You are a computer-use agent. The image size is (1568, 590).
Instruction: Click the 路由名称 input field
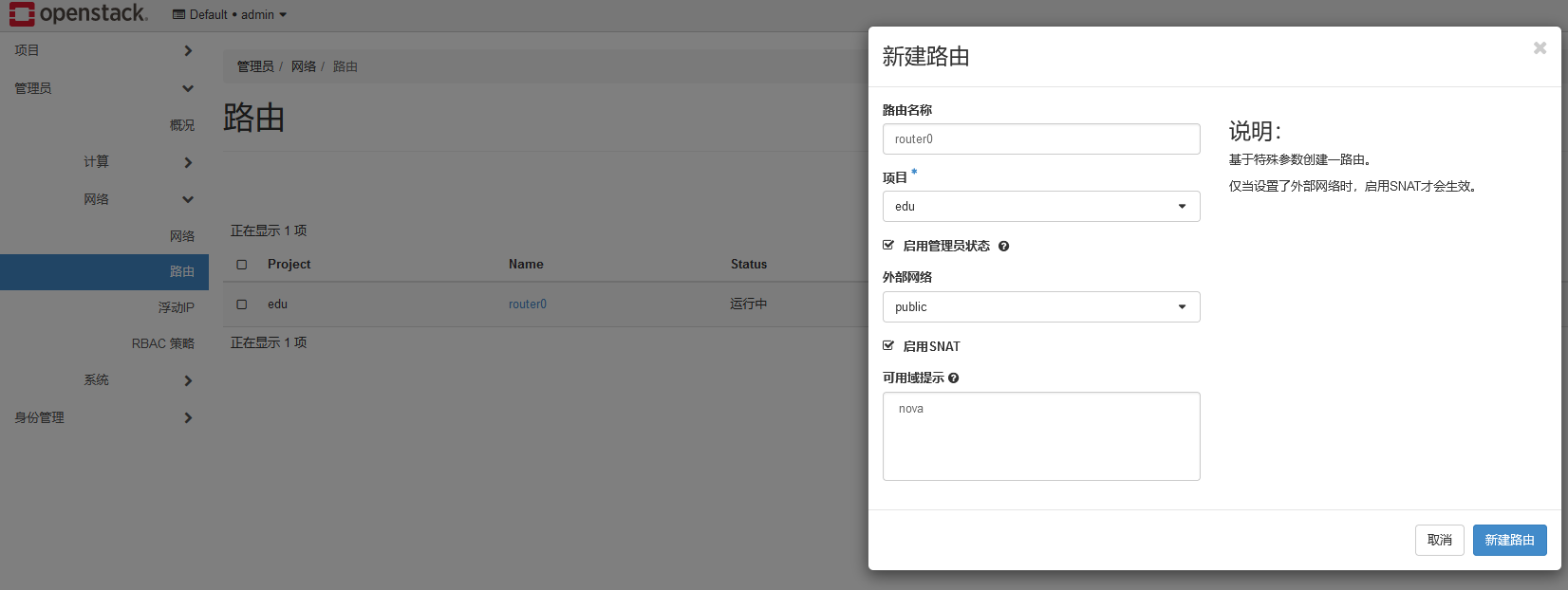1040,139
